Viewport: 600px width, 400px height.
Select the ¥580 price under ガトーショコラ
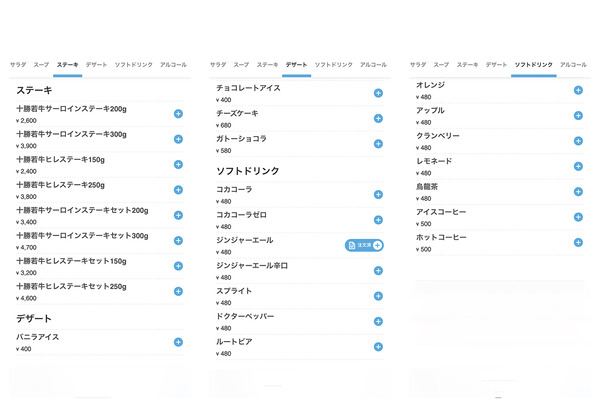pyautogui.click(x=223, y=151)
